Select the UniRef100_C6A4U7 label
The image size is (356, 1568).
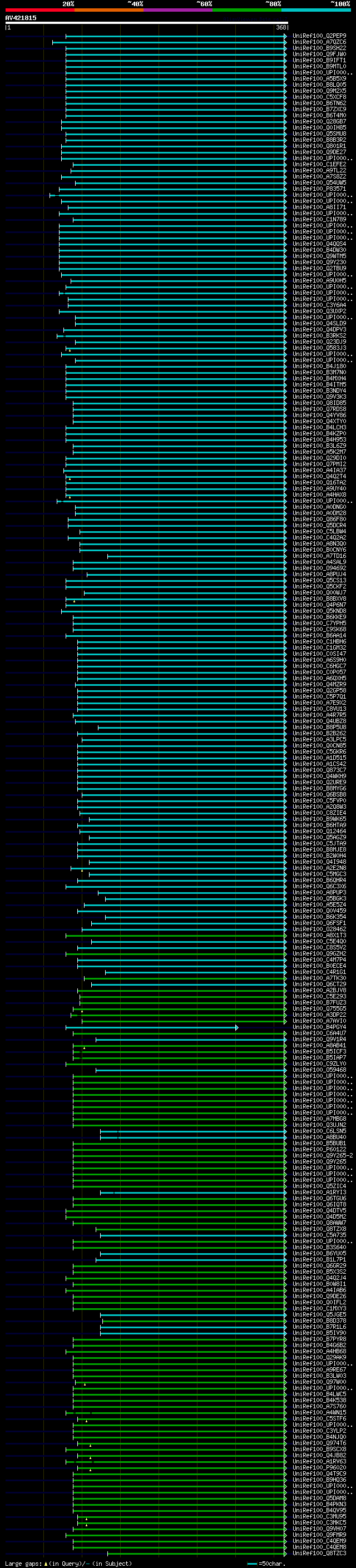click(x=319, y=1033)
